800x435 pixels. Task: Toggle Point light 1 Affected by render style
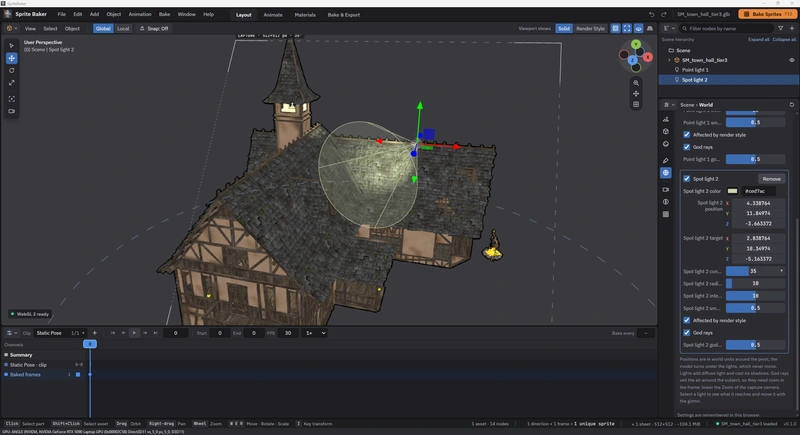coord(687,135)
